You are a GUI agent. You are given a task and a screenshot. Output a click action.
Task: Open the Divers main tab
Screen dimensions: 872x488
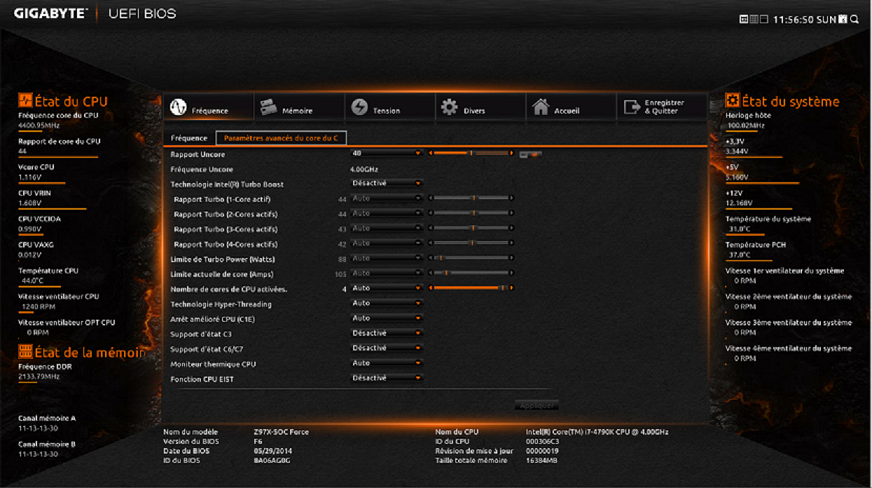coord(480,107)
